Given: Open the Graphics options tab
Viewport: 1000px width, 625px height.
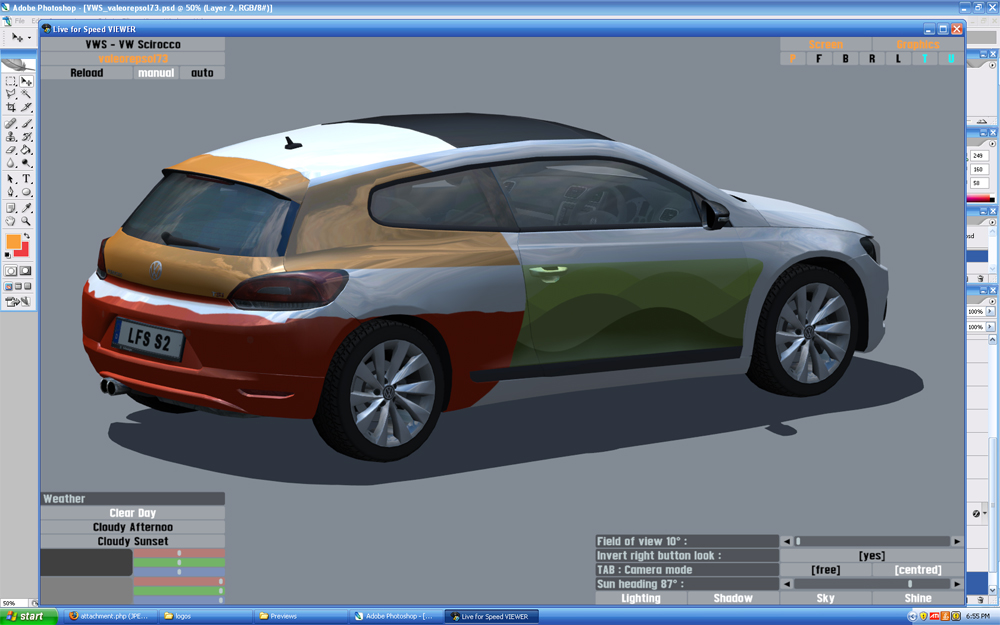Looking at the screenshot, I should [x=918, y=45].
